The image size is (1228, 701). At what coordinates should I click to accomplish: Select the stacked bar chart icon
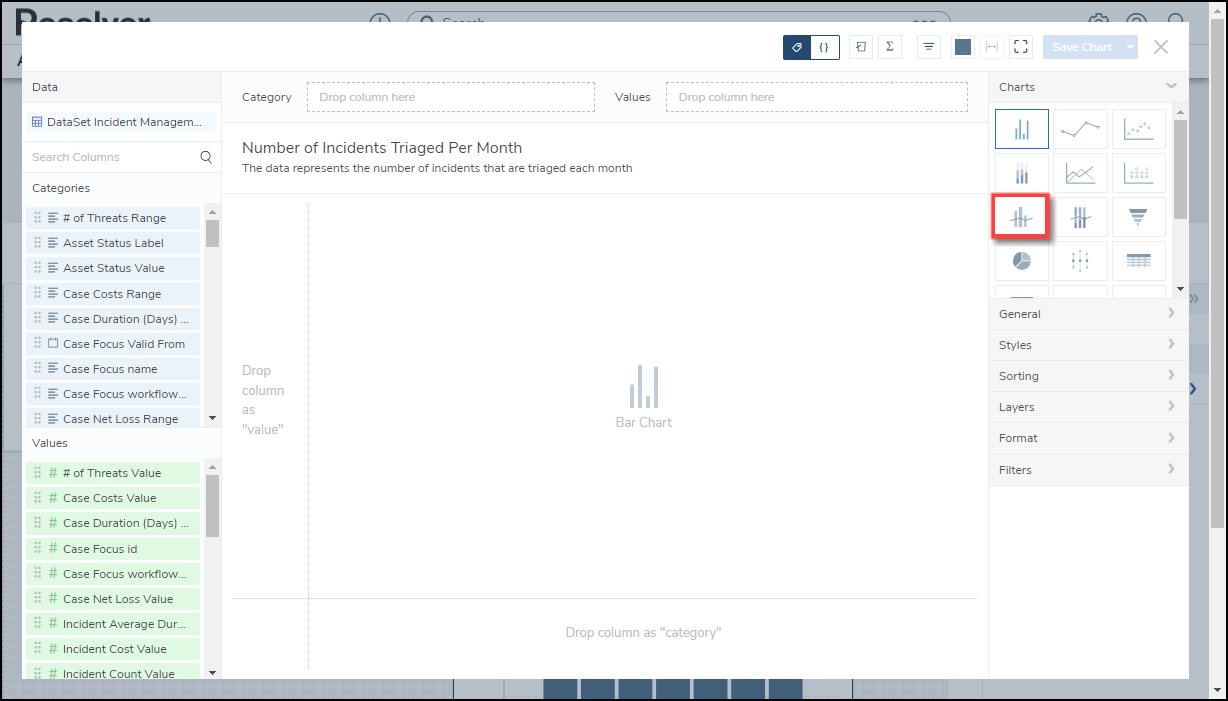click(1022, 173)
